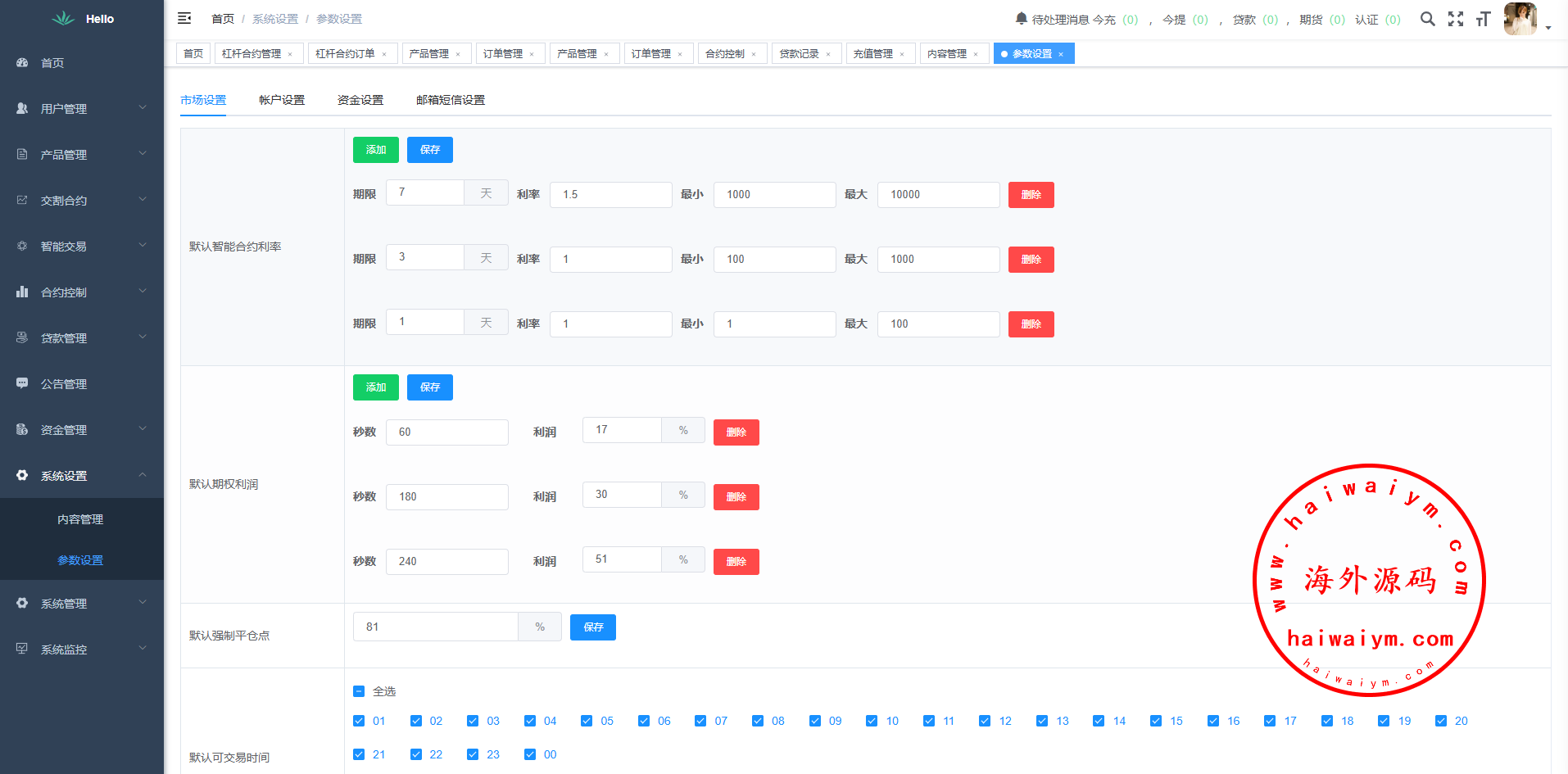
Task: Expand 资金管理 menu chevron
Action: coord(143,428)
